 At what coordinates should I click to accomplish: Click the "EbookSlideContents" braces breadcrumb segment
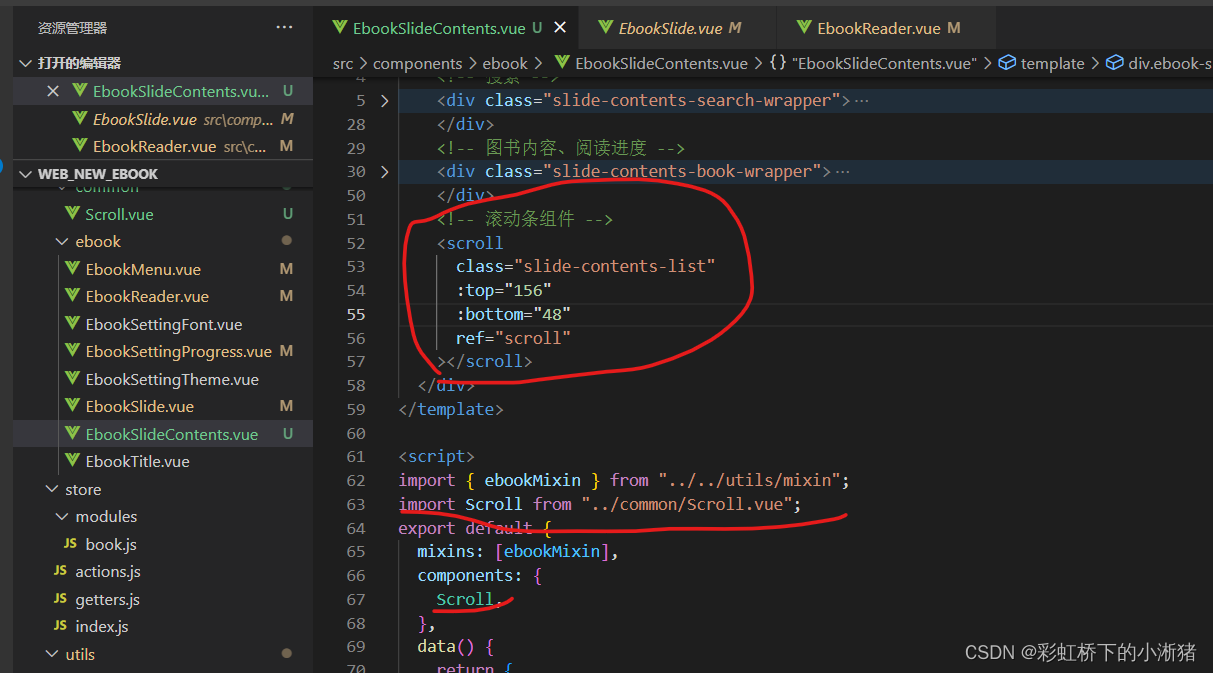(873, 63)
